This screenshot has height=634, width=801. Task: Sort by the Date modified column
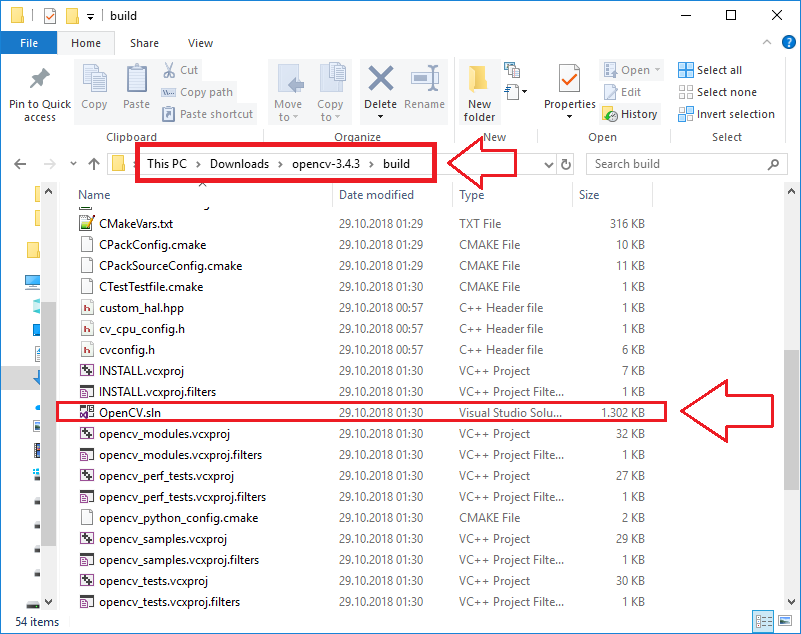coord(376,195)
